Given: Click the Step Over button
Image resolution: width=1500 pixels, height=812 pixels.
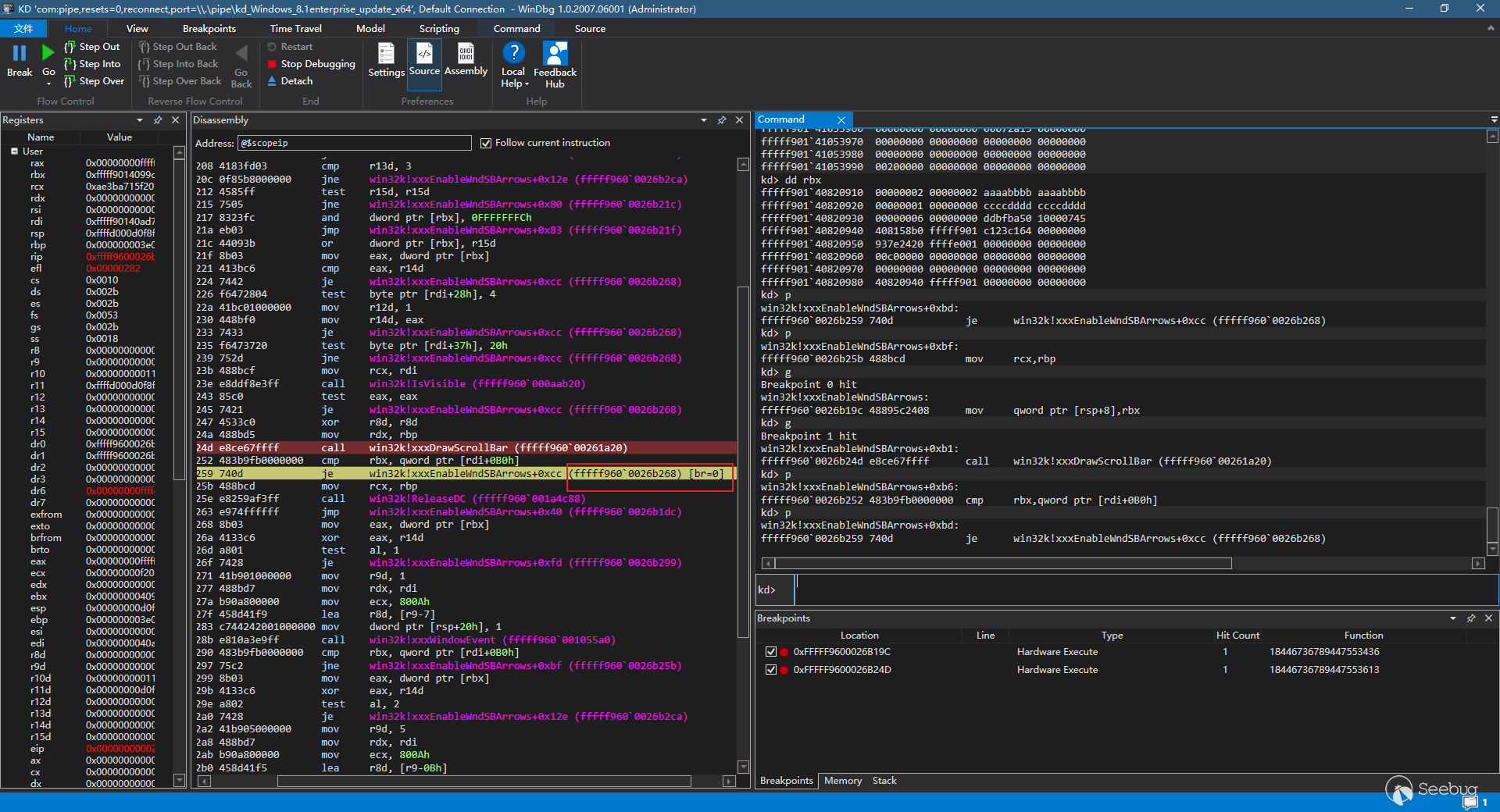Looking at the screenshot, I should tap(95, 81).
